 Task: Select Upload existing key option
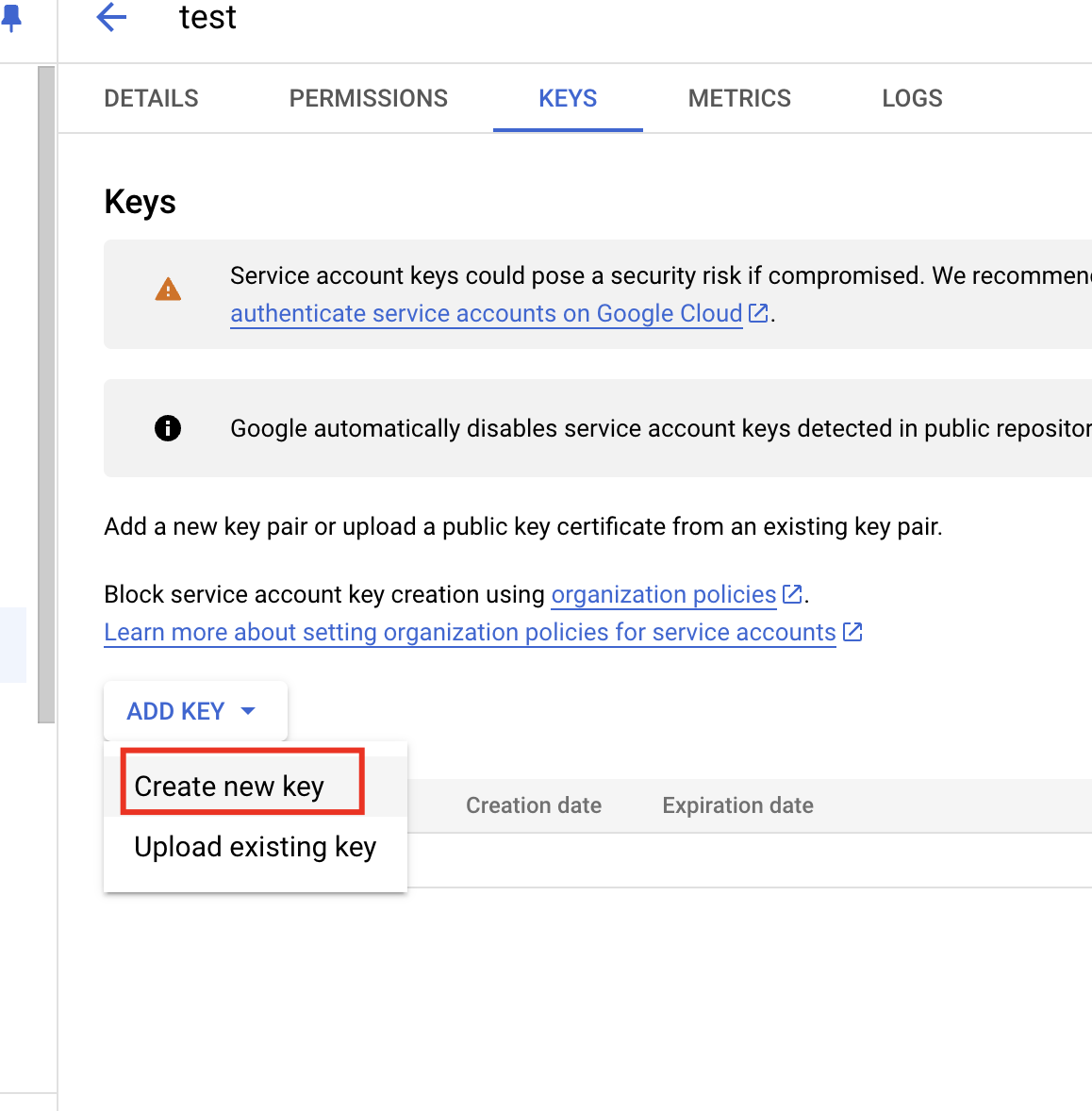pyautogui.click(x=255, y=846)
